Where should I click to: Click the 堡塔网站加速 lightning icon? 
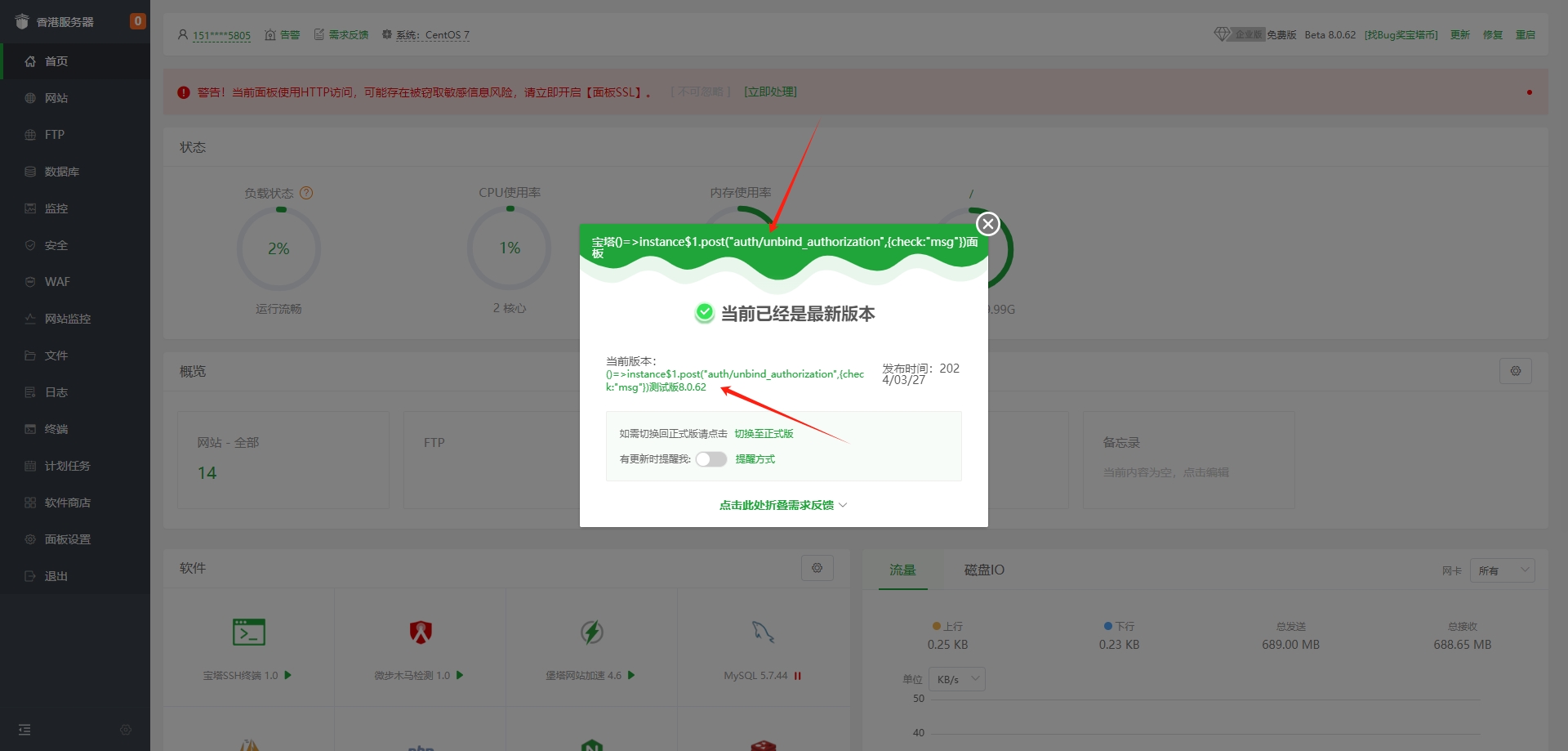592,632
